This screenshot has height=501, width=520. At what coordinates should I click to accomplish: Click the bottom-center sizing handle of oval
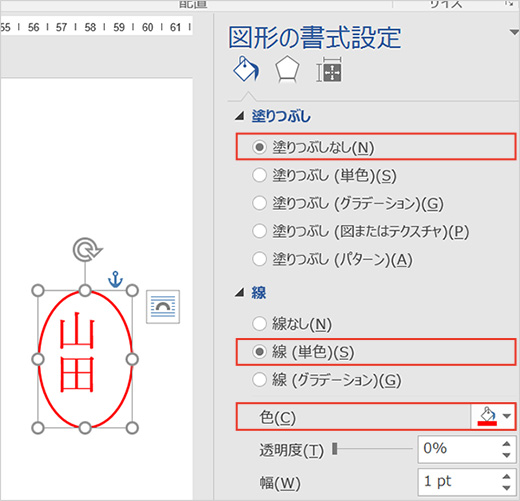[x=85, y=428]
